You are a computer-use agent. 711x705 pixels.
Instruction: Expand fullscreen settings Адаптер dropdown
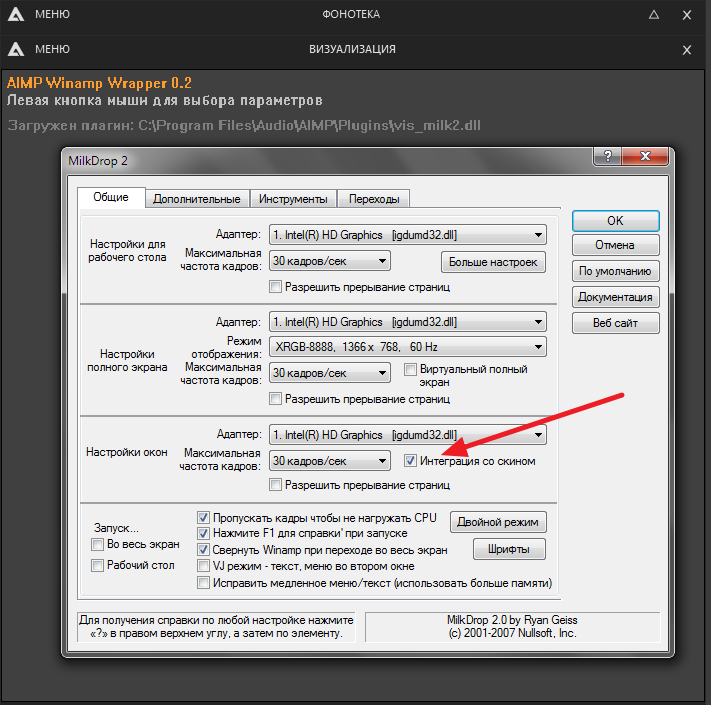click(x=408, y=322)
